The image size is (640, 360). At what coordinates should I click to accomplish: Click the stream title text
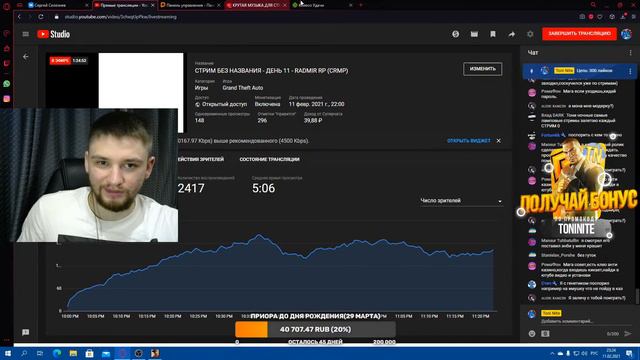click(x=271, y=71)
